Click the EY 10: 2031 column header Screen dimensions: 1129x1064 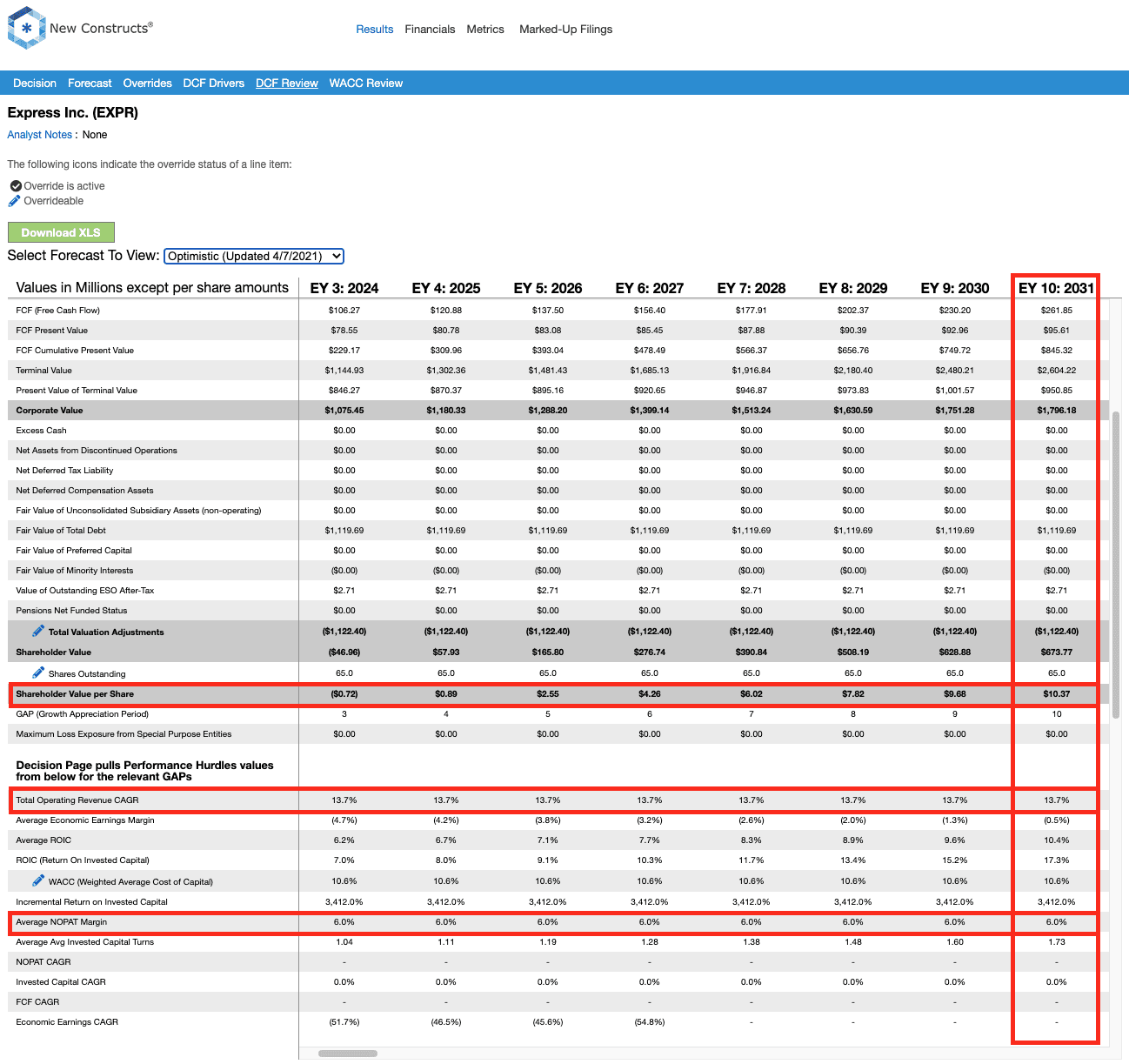coord(1057,288)
